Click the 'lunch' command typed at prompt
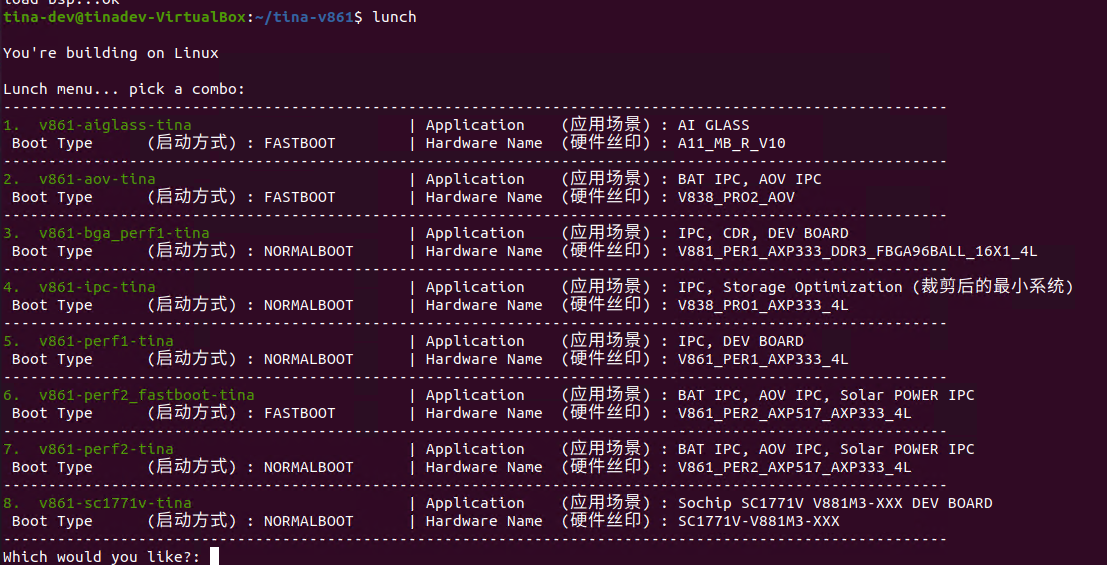The image size is (1107, 565). pos(394,17)
